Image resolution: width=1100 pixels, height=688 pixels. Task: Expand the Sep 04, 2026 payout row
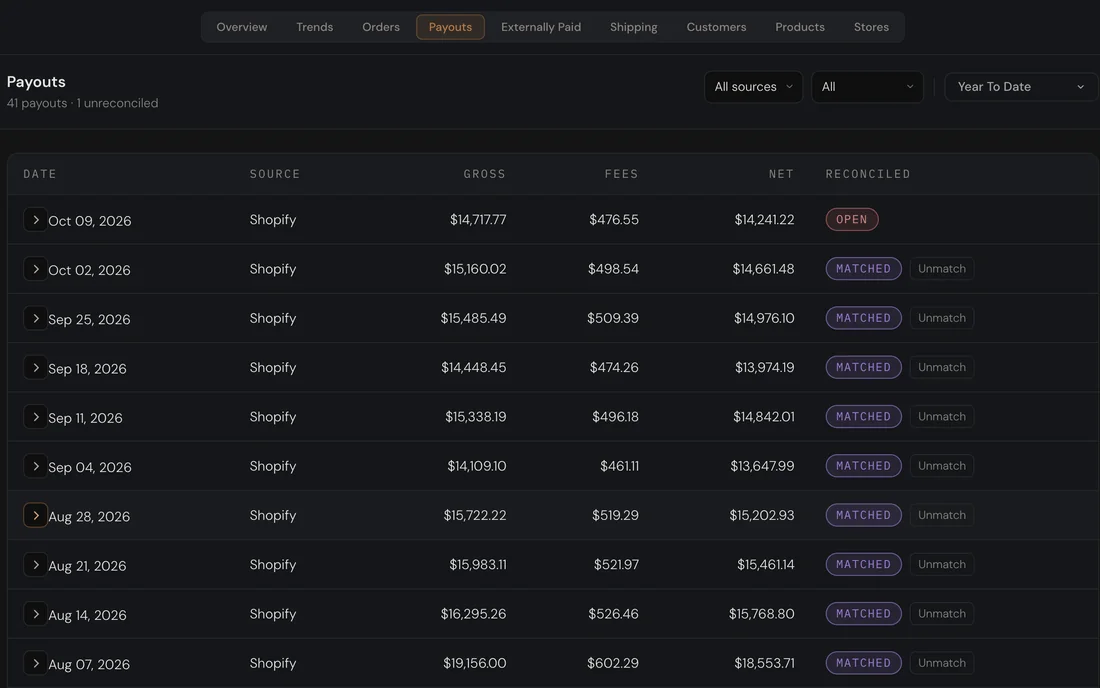coord(35,466)
